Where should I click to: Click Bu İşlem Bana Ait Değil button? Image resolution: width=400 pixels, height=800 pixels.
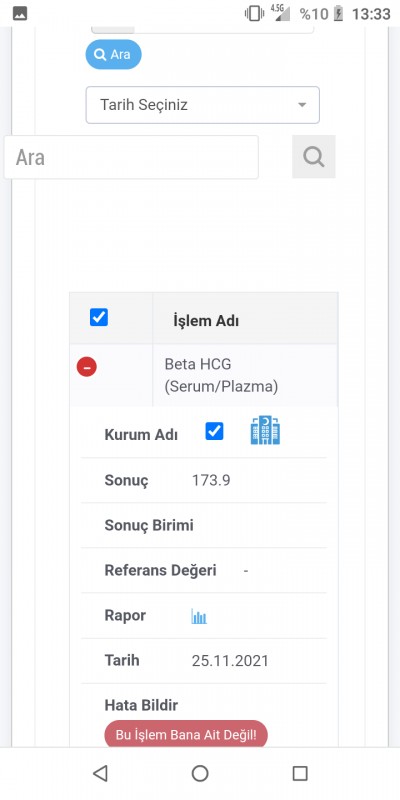[x=186, y=735]
